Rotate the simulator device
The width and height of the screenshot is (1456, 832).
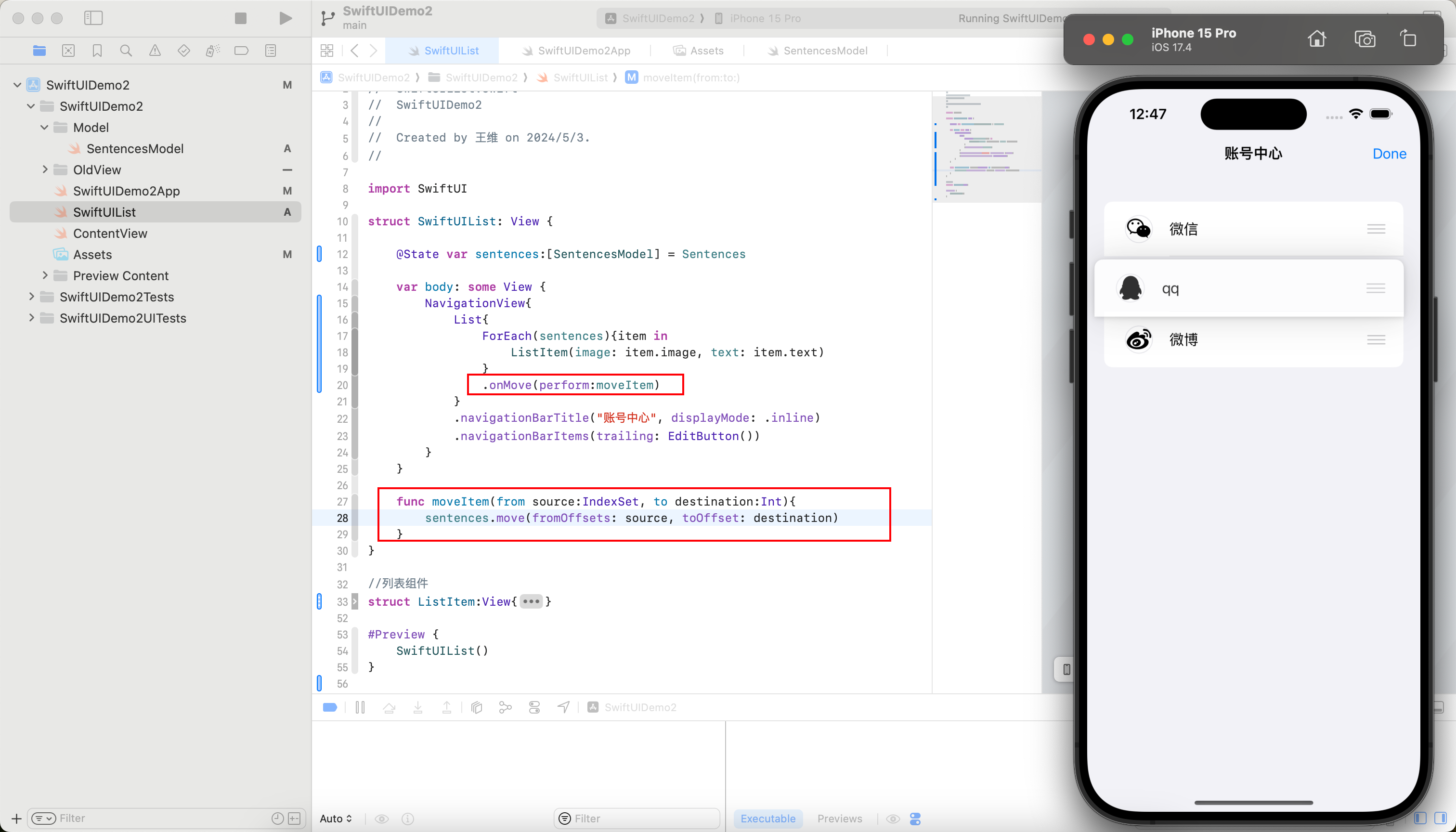click(1408, 39)
